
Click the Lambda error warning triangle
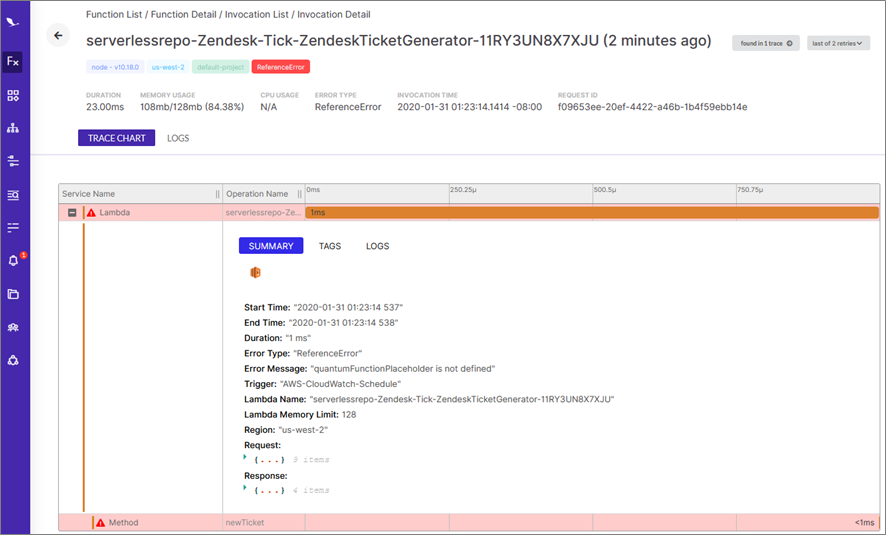92,213
